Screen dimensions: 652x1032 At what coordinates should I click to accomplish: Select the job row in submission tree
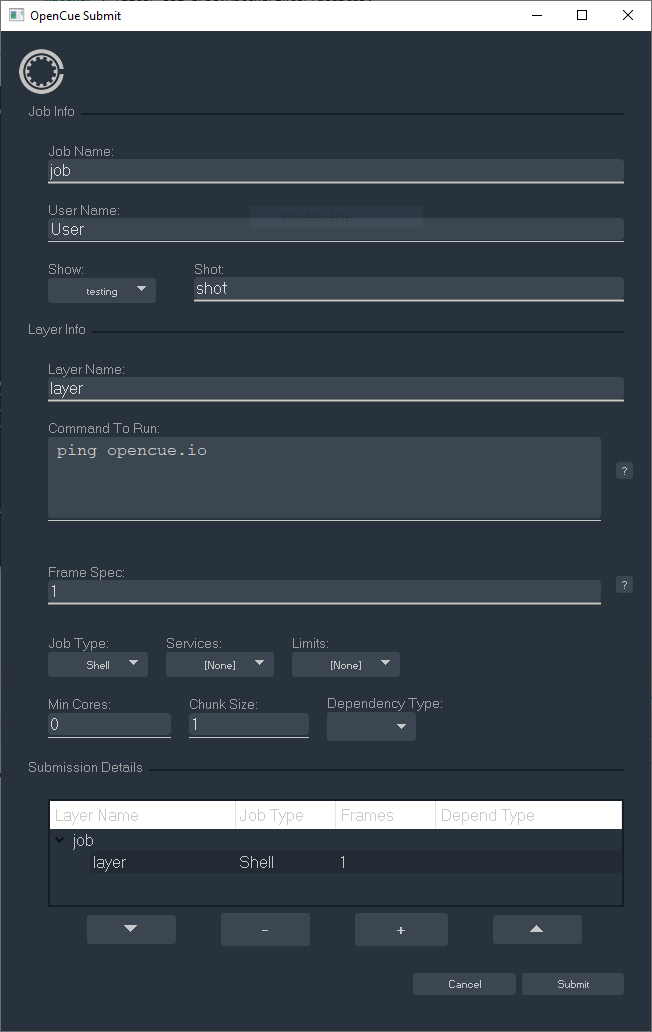336,840
